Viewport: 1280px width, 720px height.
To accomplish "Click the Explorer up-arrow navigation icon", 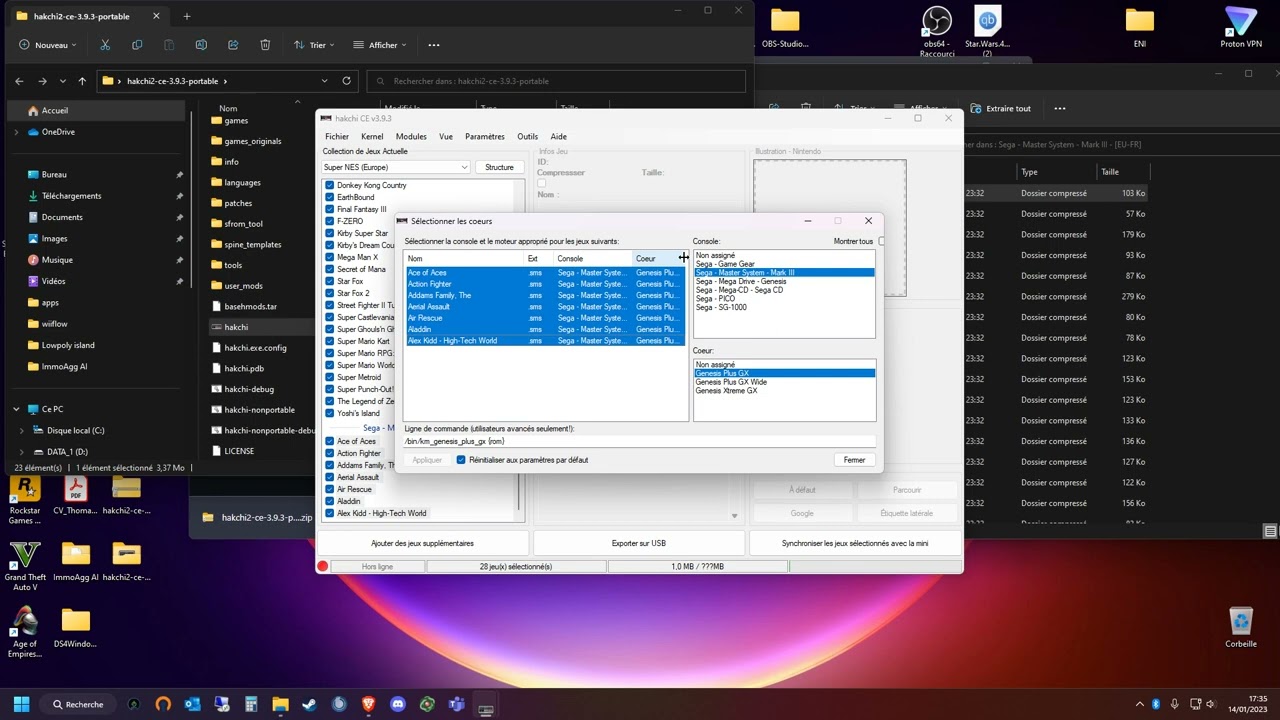I will pos(82,81).
